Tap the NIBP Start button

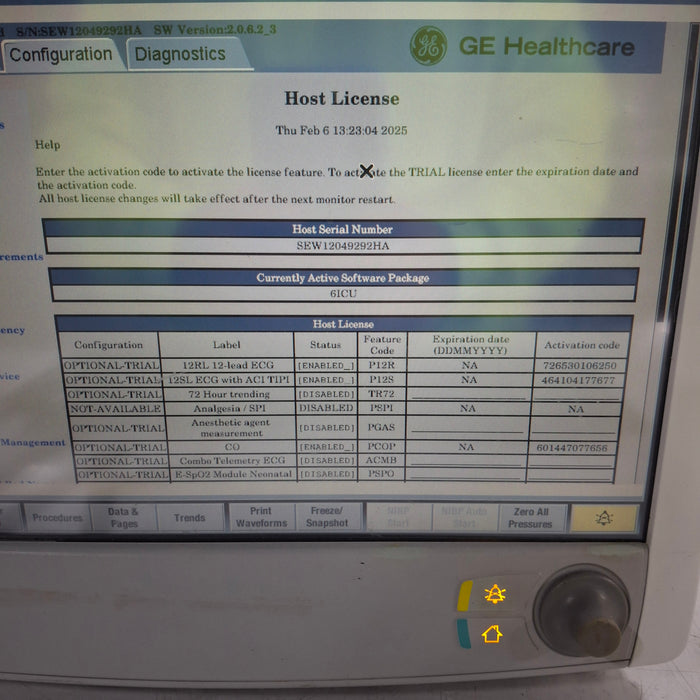tap(398, 517)
